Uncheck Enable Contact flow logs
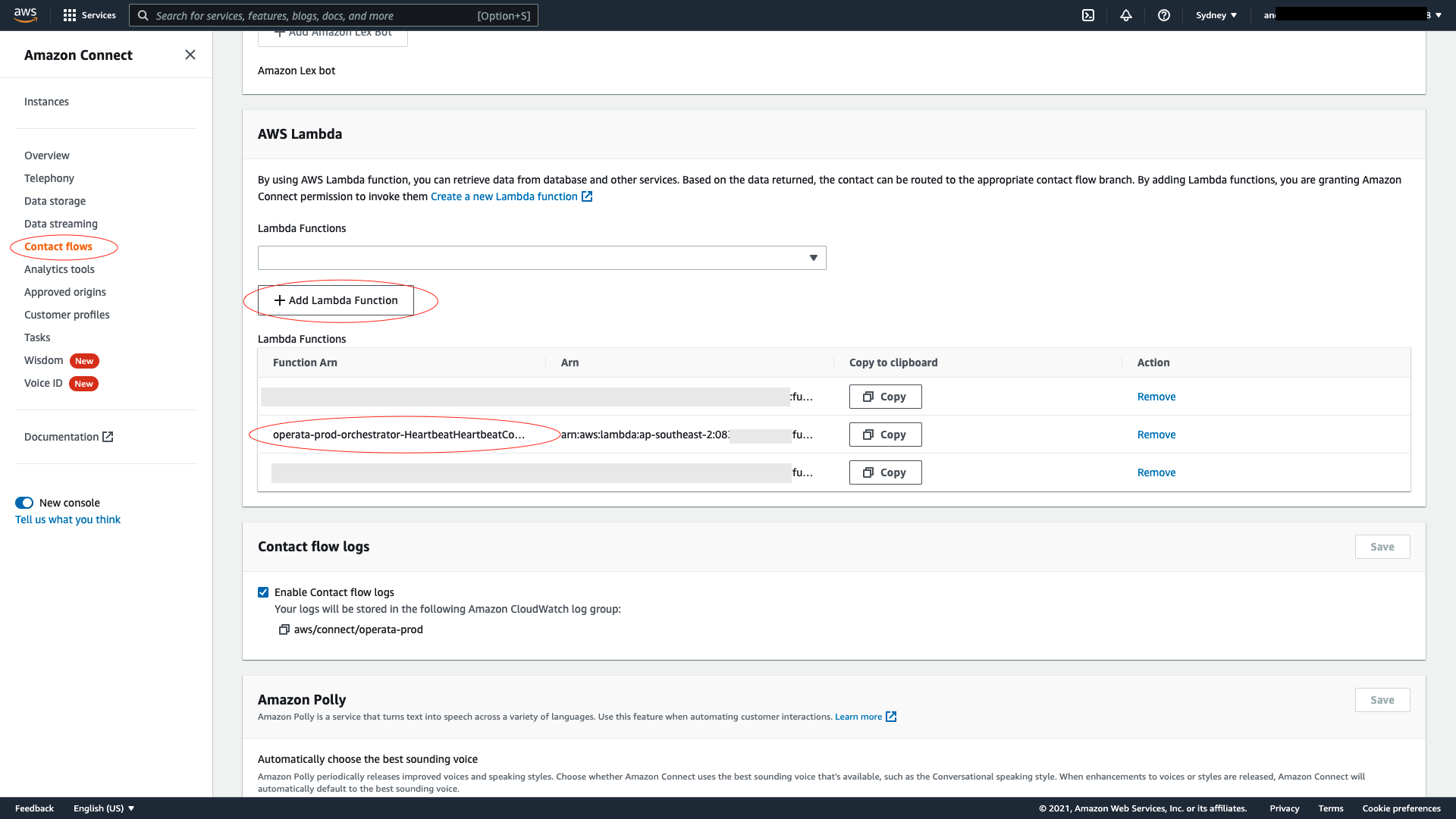The image size is (1456, 819). 263,592
